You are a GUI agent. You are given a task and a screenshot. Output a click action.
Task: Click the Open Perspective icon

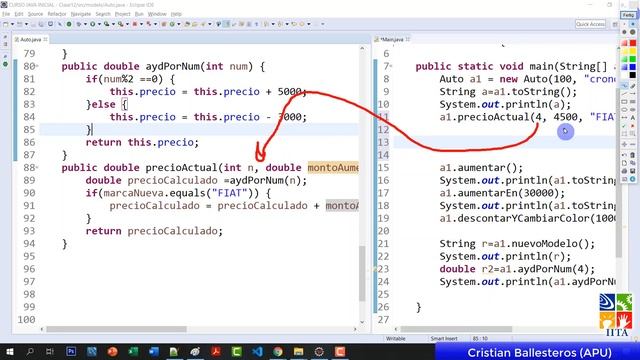[x=615, y=24]
